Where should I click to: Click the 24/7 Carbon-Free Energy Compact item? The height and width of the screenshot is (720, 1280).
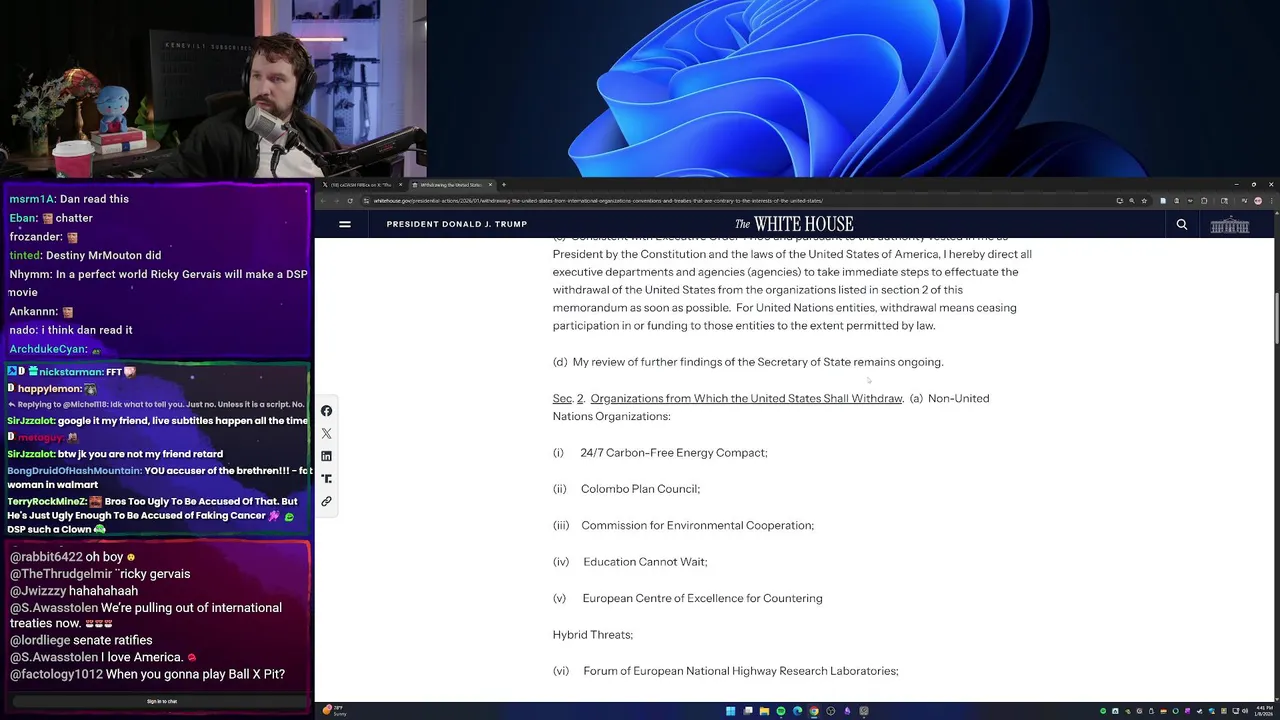click(674, 453)
